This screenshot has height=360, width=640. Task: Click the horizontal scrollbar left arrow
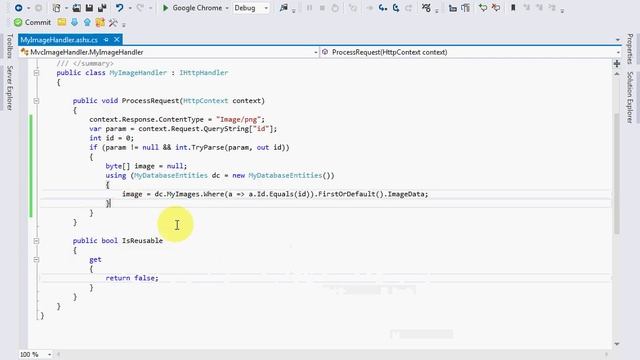tap(58, 354)
